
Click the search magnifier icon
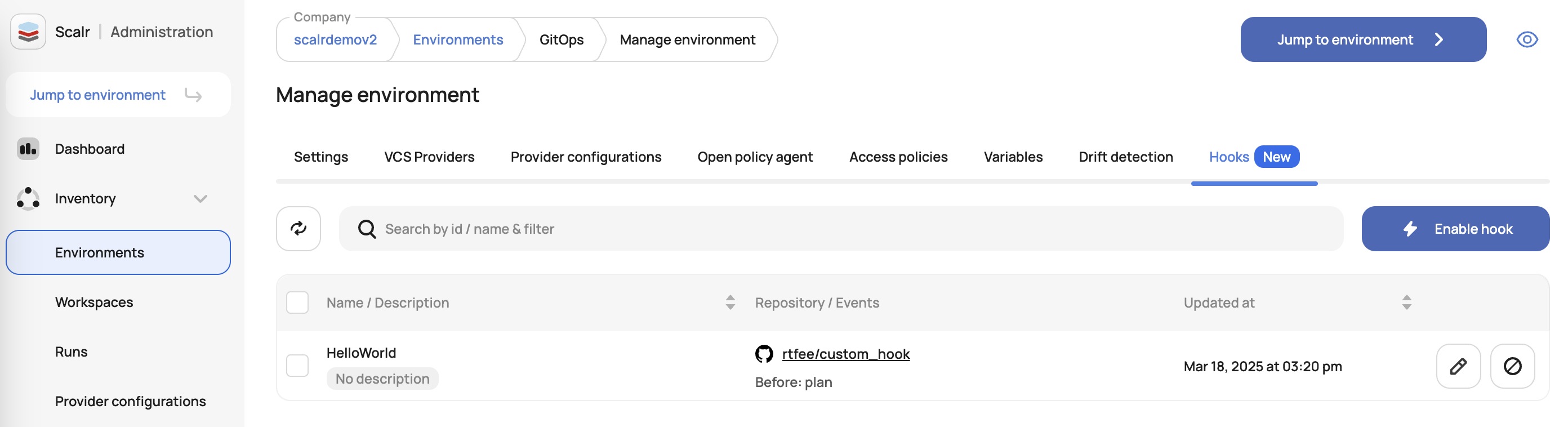pyautogui.click(x=367, y=229)
